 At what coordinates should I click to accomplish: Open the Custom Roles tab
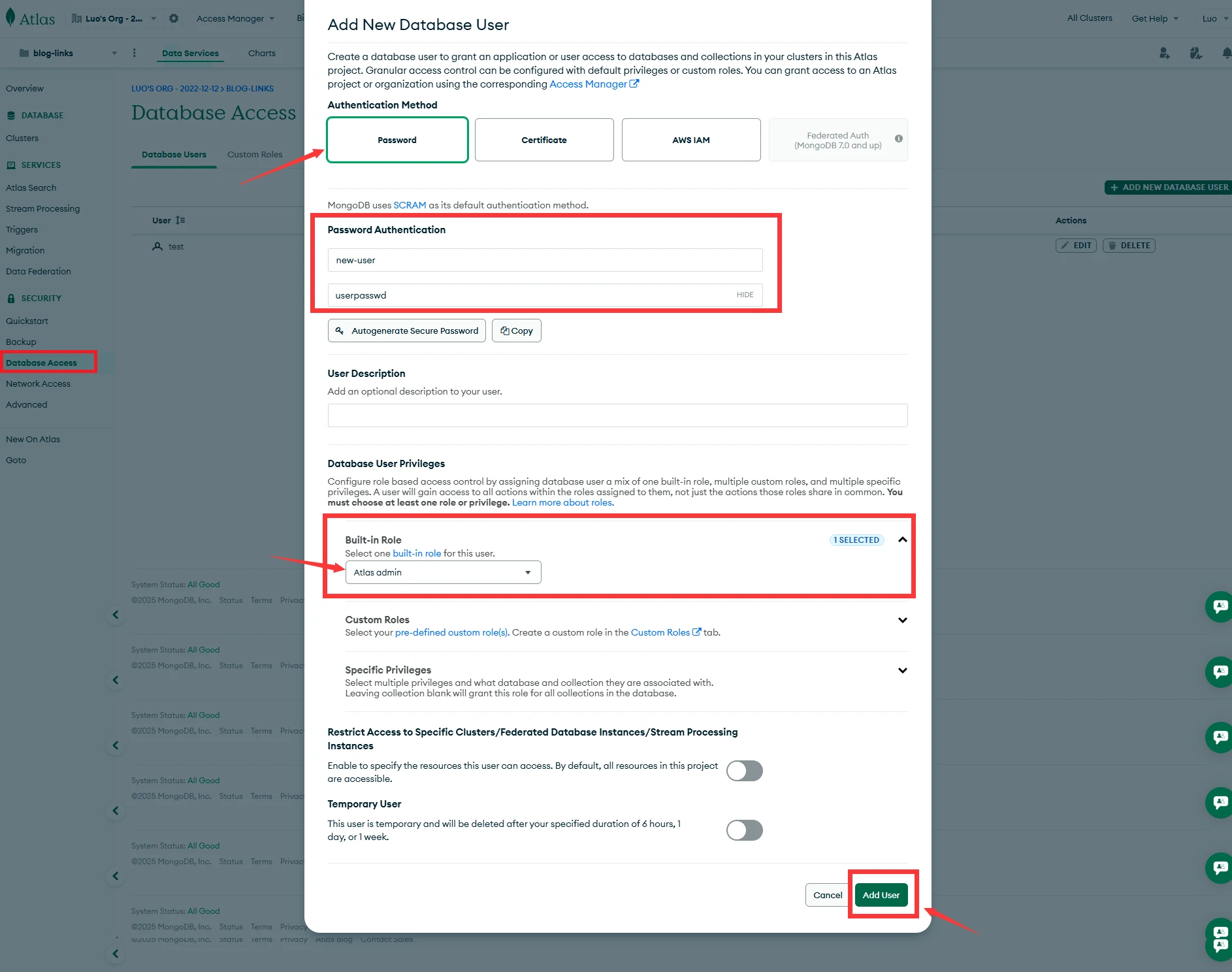click(255, 155)
